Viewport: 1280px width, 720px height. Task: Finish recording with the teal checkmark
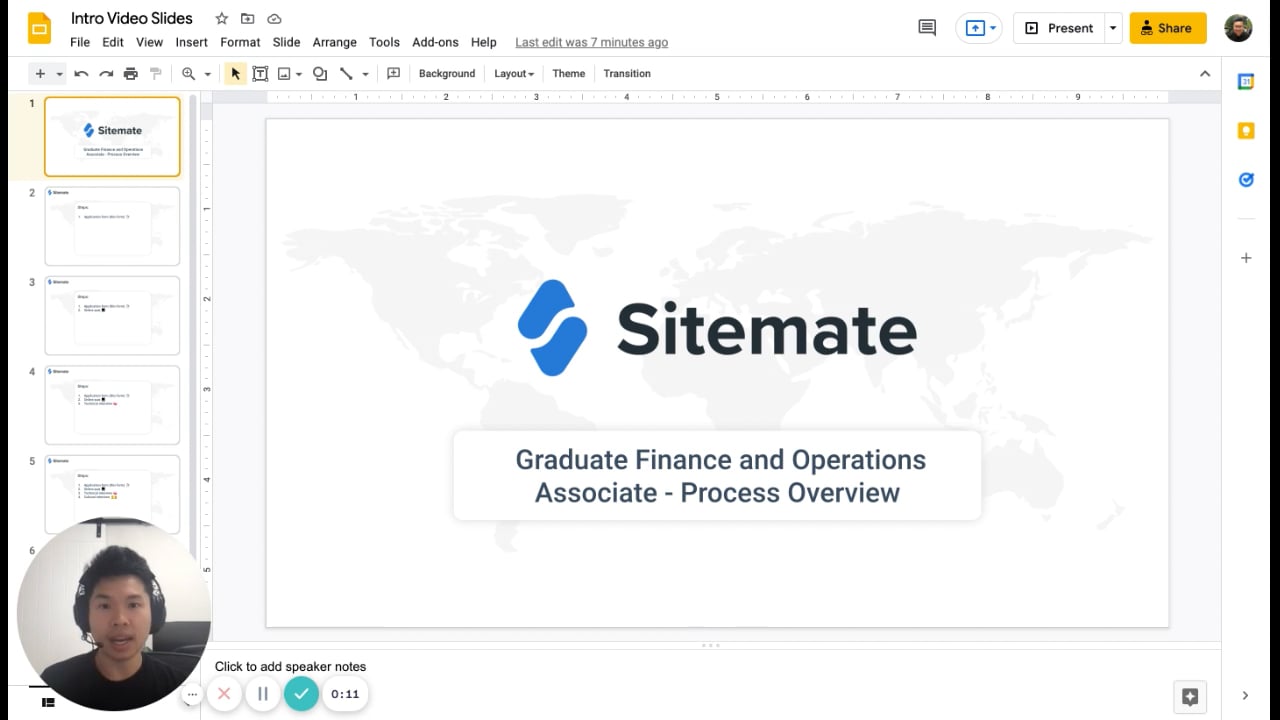click(x=301, y=694)
